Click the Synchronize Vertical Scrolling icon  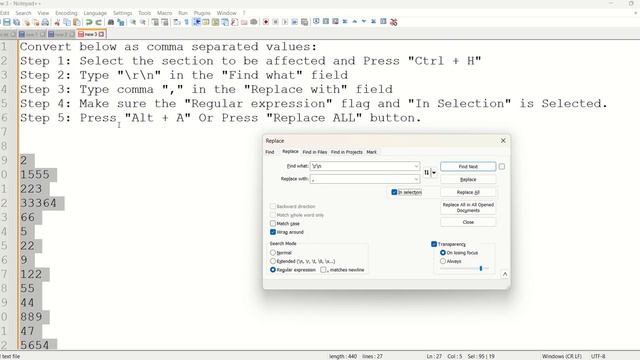155,22
